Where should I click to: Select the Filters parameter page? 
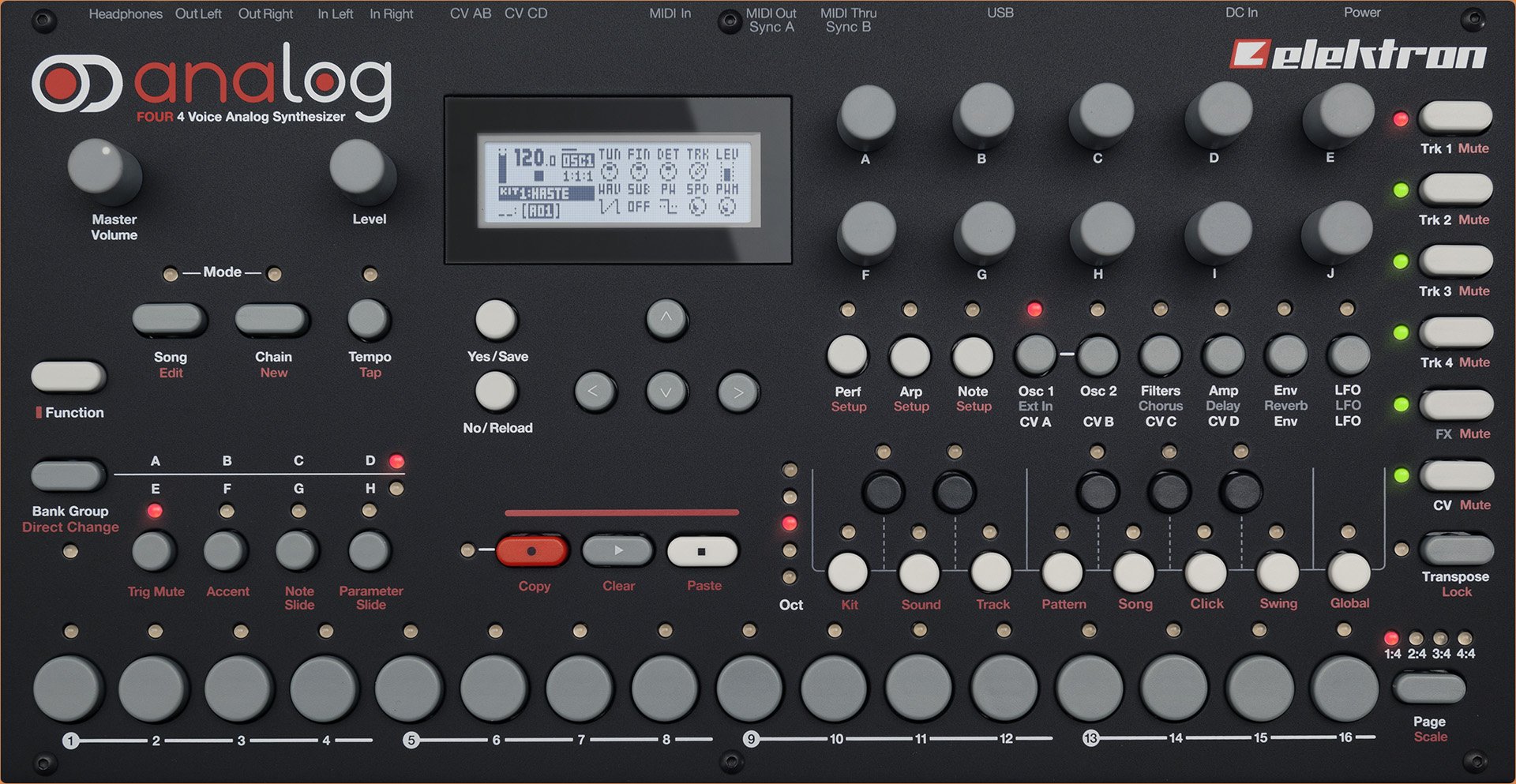[x=1161, y=355]
